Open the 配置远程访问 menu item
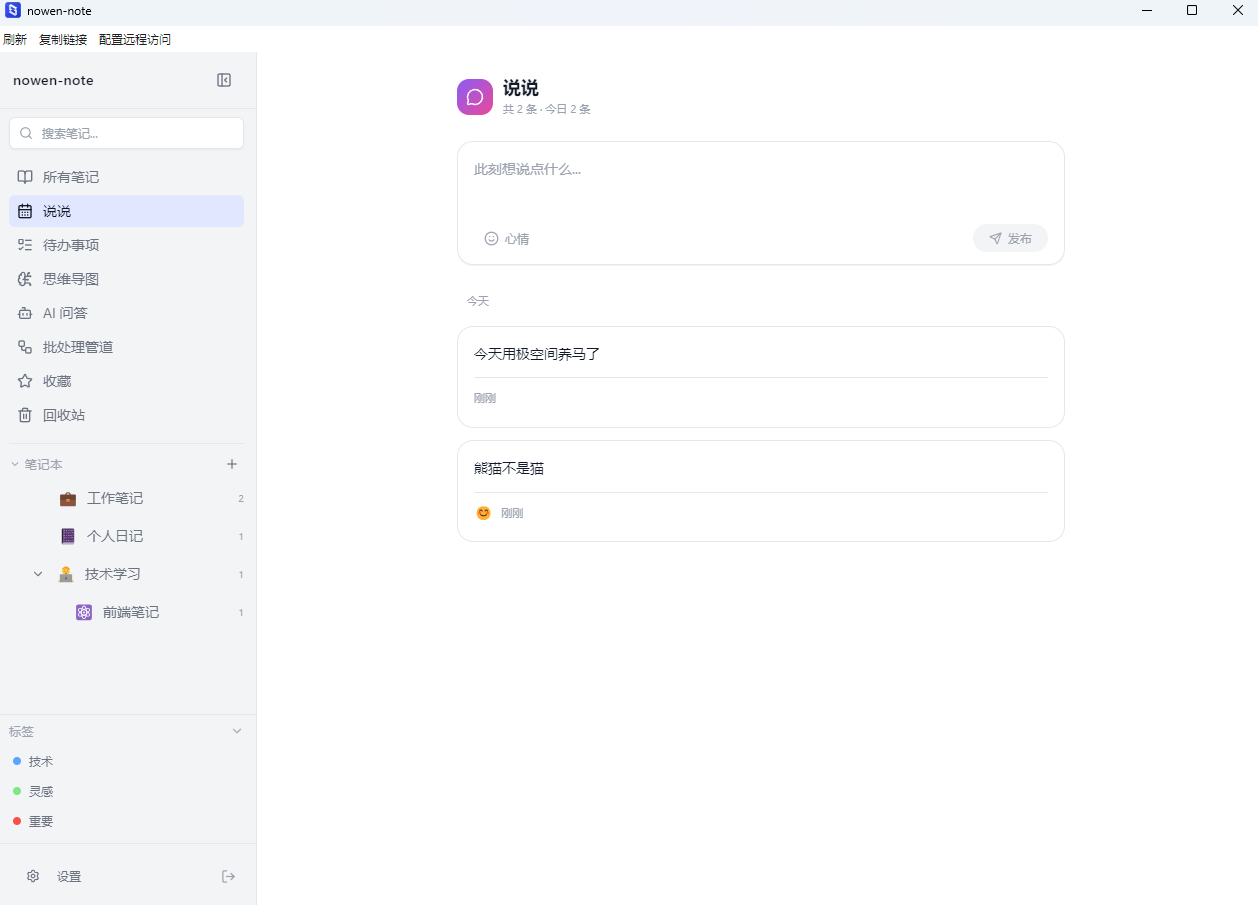The width and height of the screenshot is (1258, 905). coord(135,40)
